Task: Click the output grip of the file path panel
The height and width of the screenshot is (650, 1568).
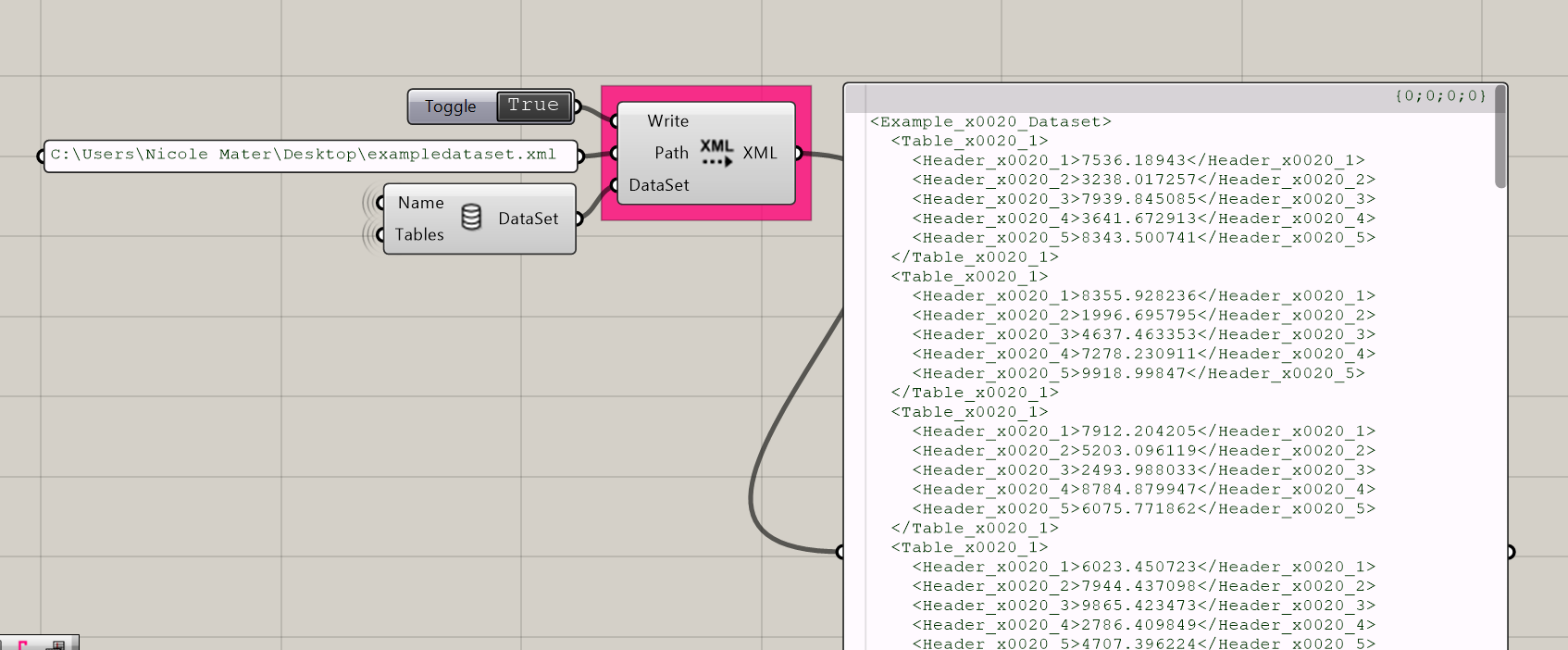Action: 580,156
